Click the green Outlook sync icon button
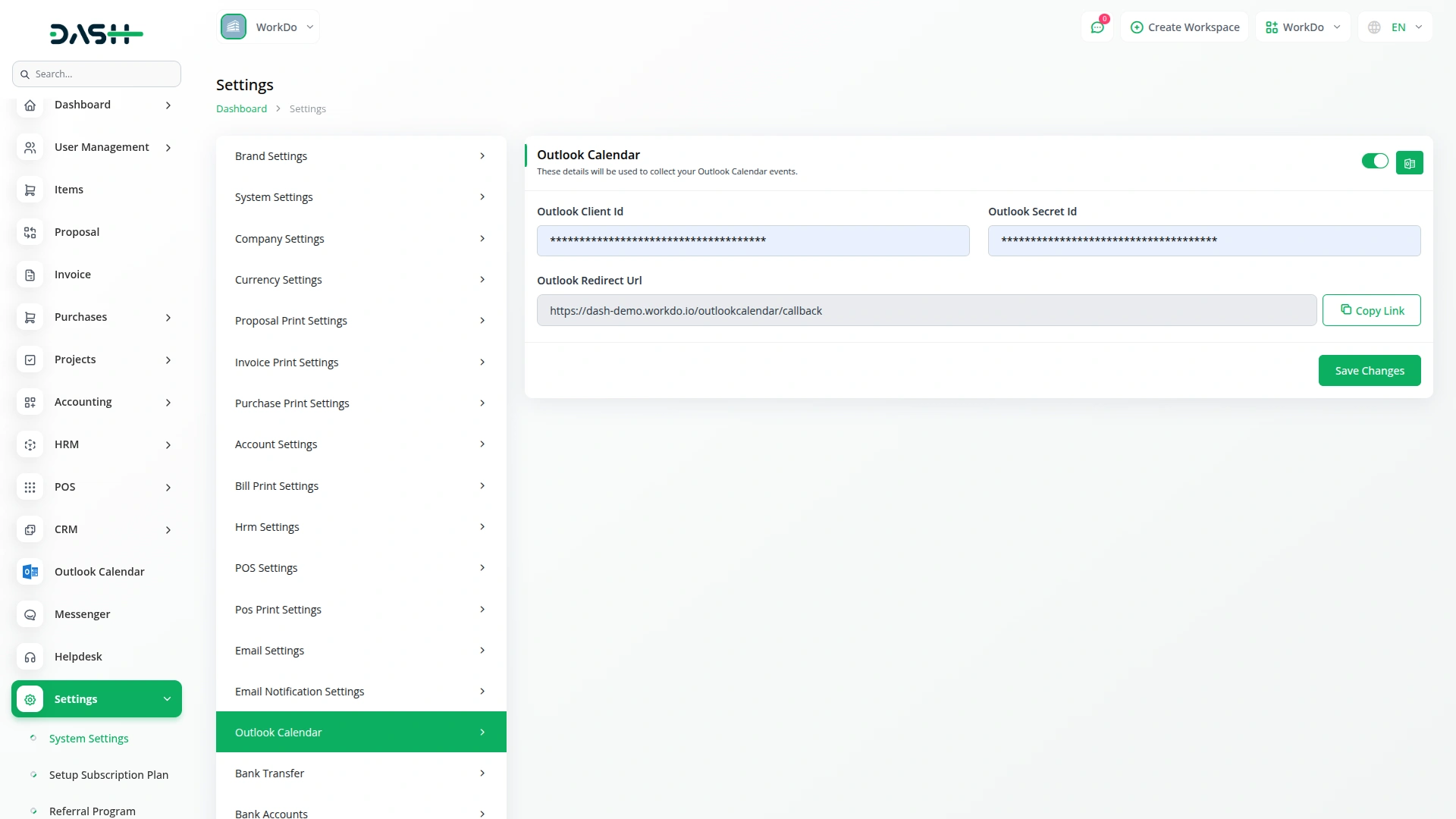Viewport: 1456px width, 819px height. point(1409,163)
